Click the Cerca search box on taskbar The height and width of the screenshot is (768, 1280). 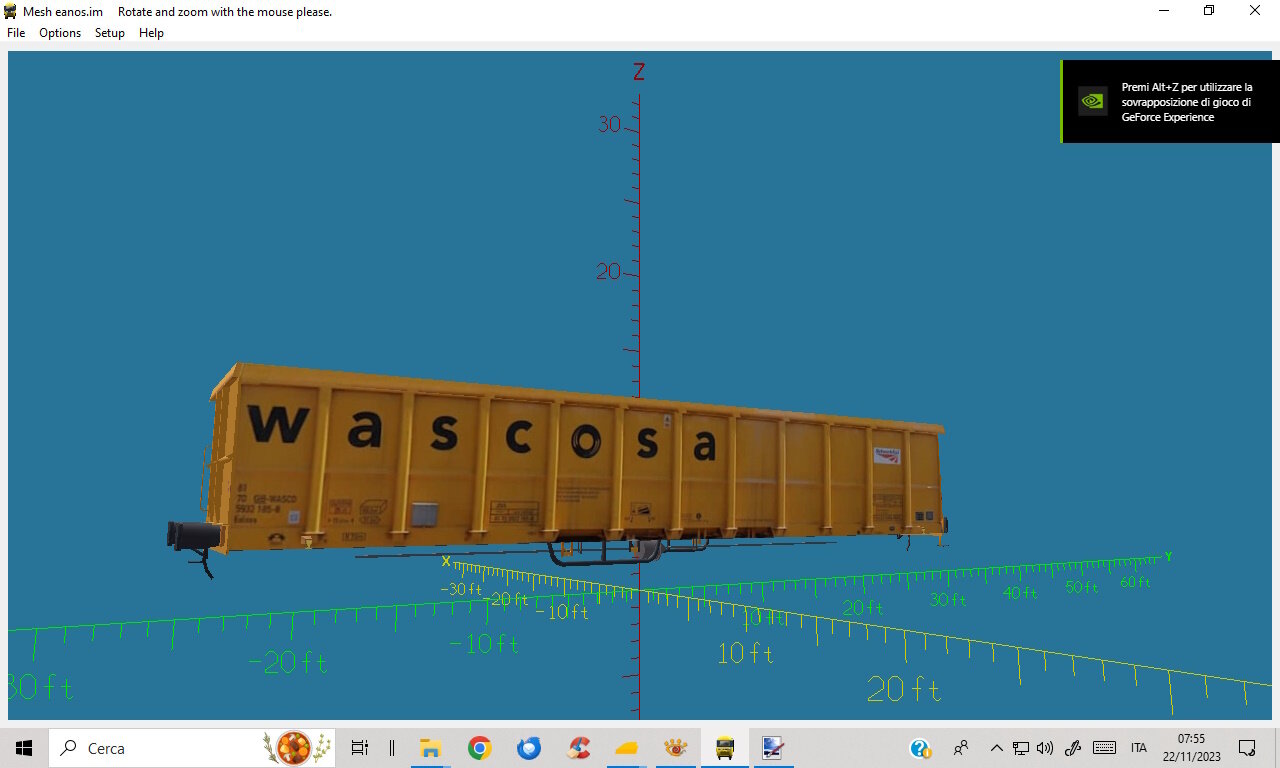click(192, 748)
